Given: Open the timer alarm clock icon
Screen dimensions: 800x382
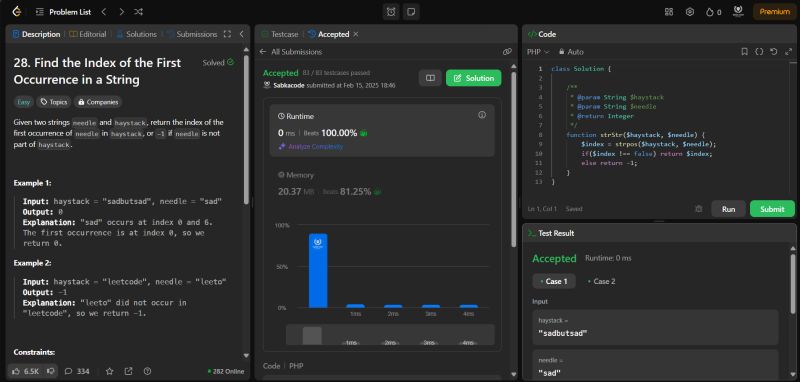Looking at the screenshot, I should [391, 12].
